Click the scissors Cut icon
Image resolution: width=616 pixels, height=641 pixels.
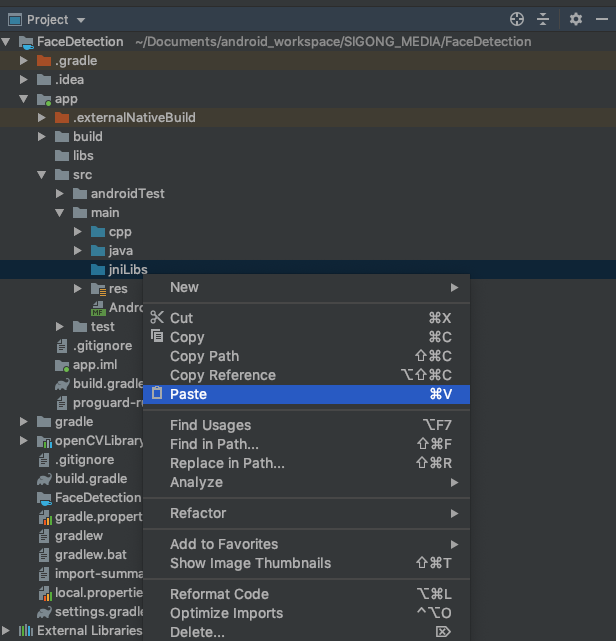click(157, 317)
